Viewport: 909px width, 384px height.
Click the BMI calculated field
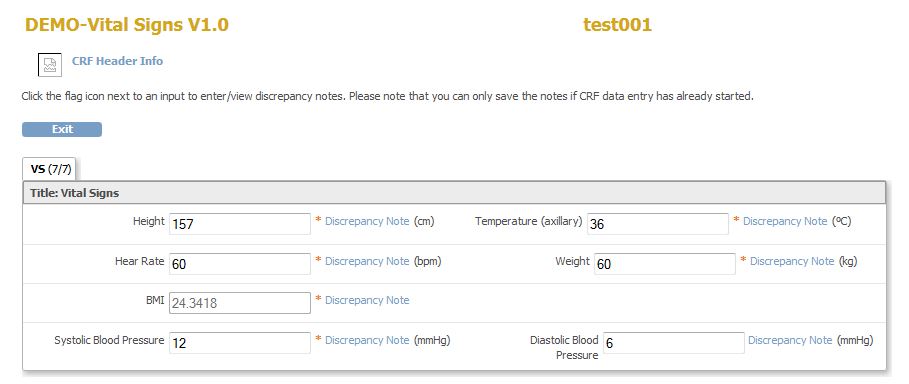[x=240, y=303]
